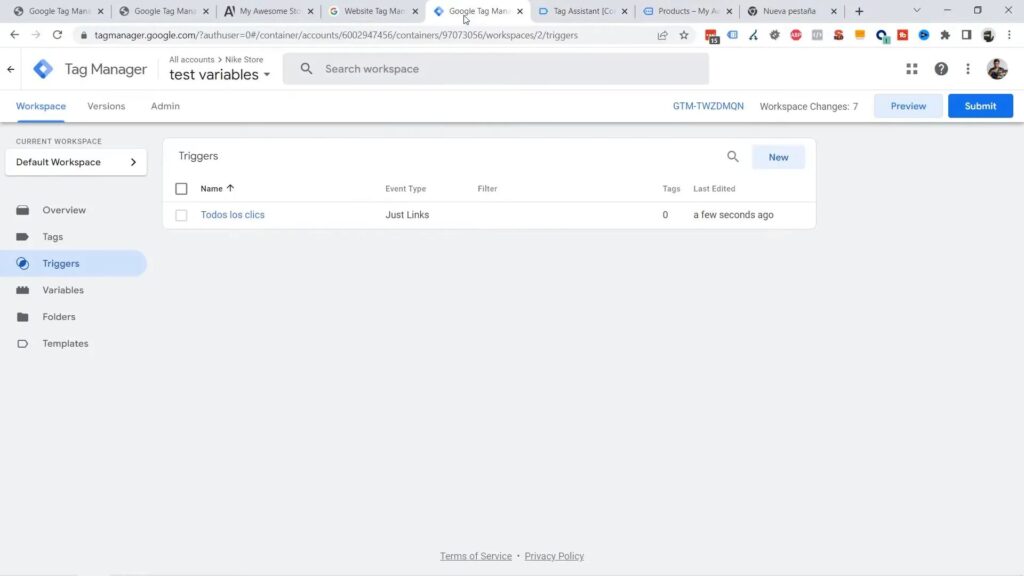The width and height of the screenshot is (1024, 576).
Task: Bookmark this page with star icon
Action: (x=684, y=35)
